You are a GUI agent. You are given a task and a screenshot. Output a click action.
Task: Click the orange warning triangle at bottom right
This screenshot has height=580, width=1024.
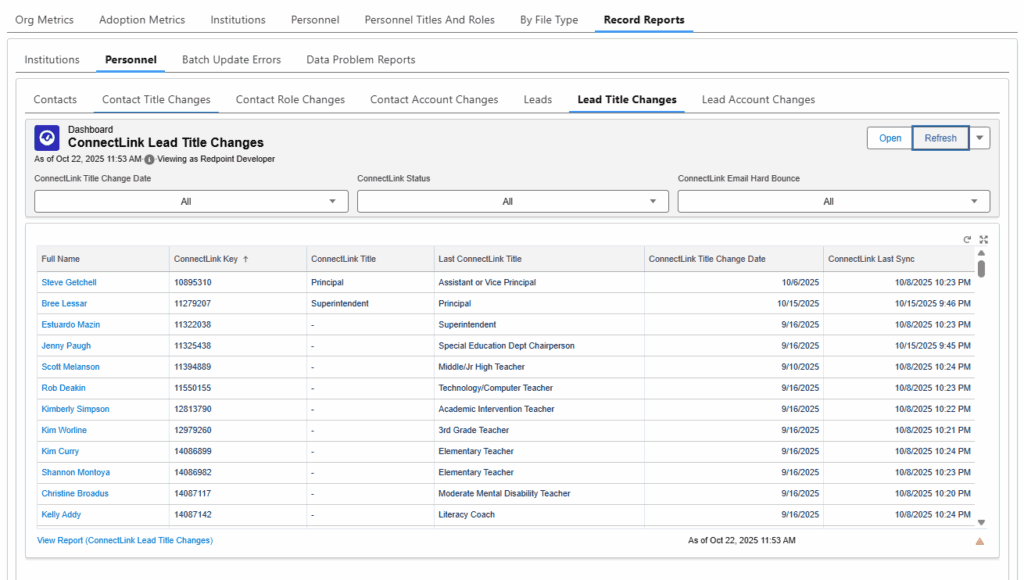point(980,541)
